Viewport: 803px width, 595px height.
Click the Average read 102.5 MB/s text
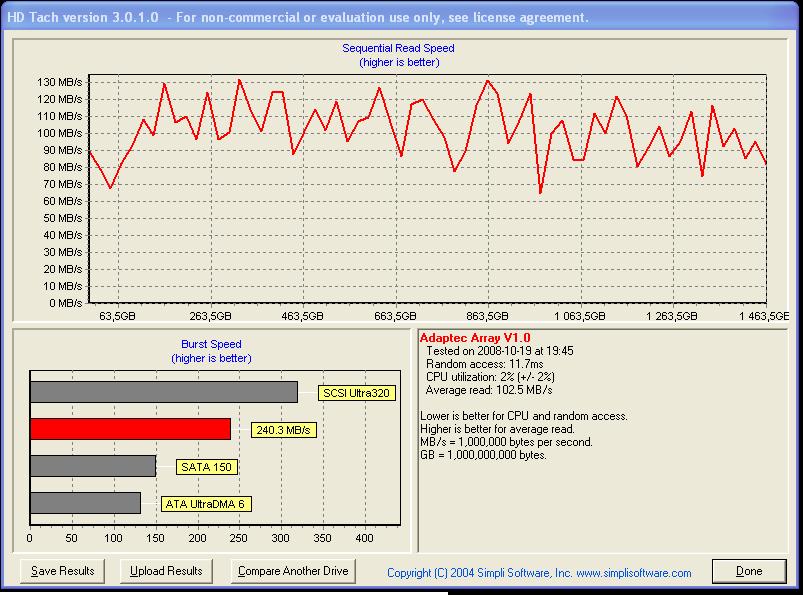[x=489, y=390]
